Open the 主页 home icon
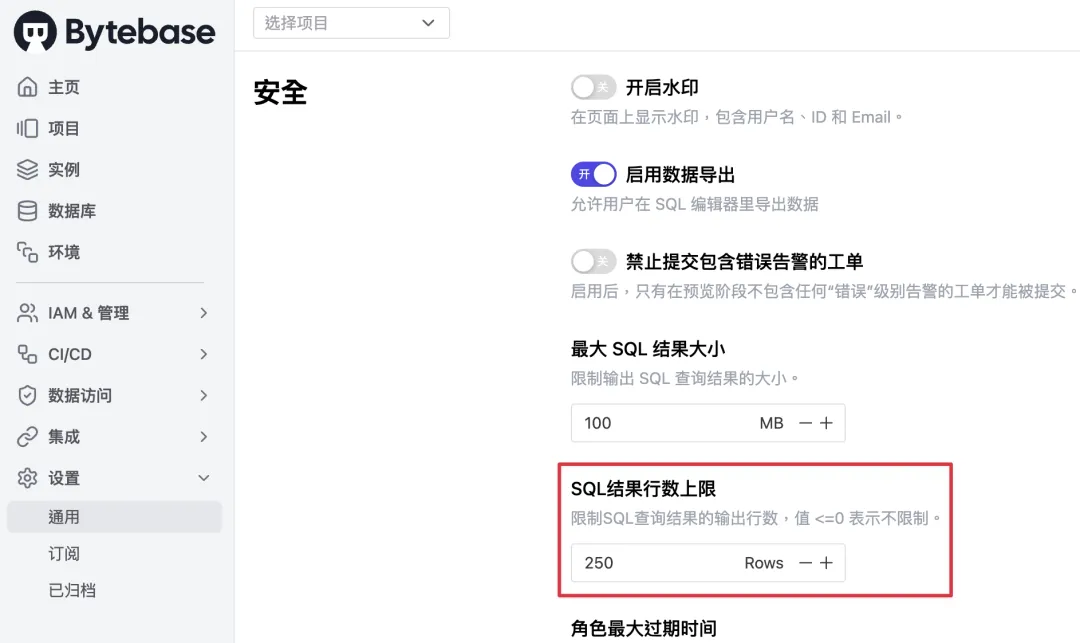Image resolution: width=1080 pixels, height=643 pixels. (x=28, y=87)
